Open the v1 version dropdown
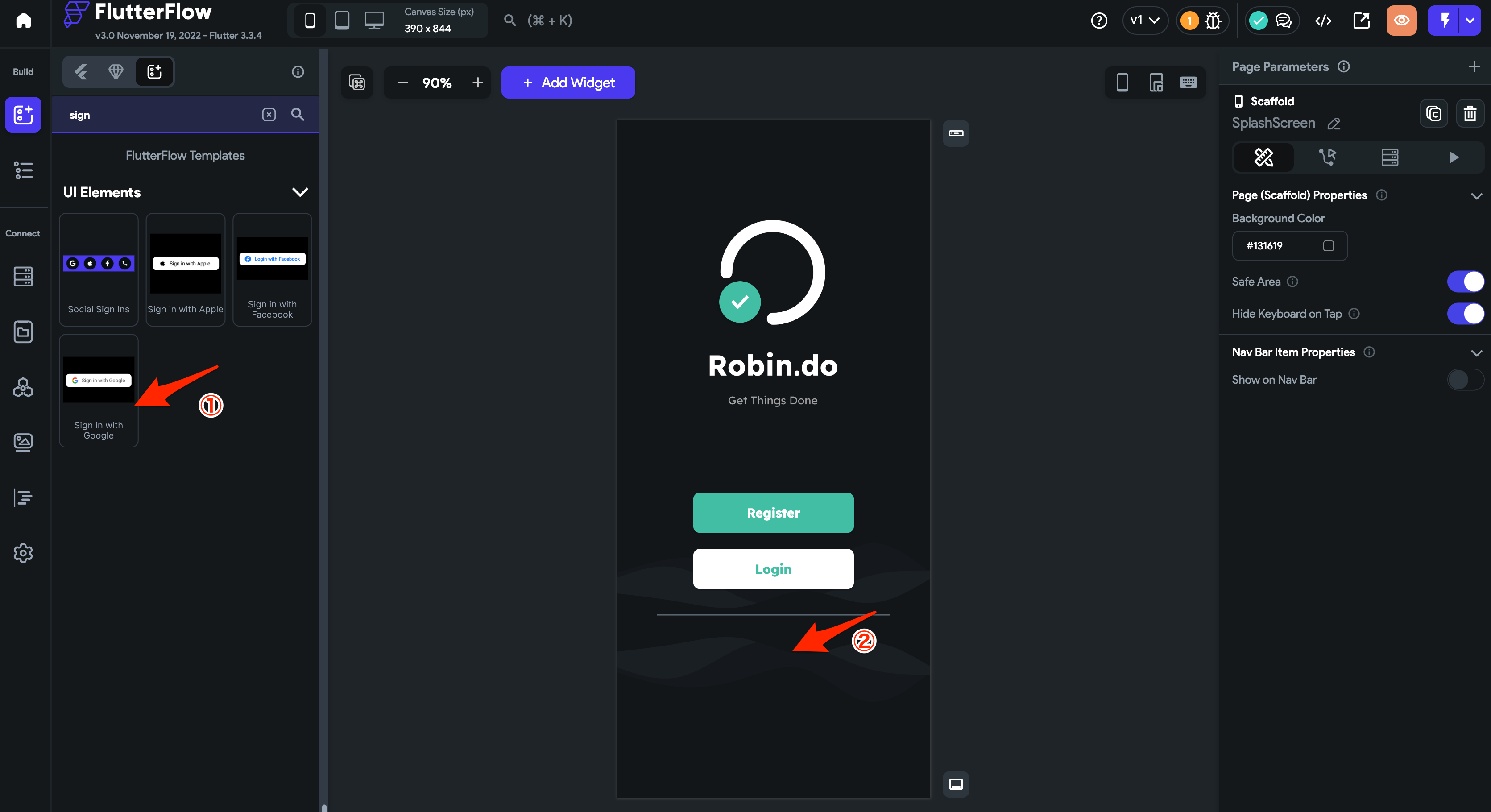The image size is (1491, 812). (1144, 21)
